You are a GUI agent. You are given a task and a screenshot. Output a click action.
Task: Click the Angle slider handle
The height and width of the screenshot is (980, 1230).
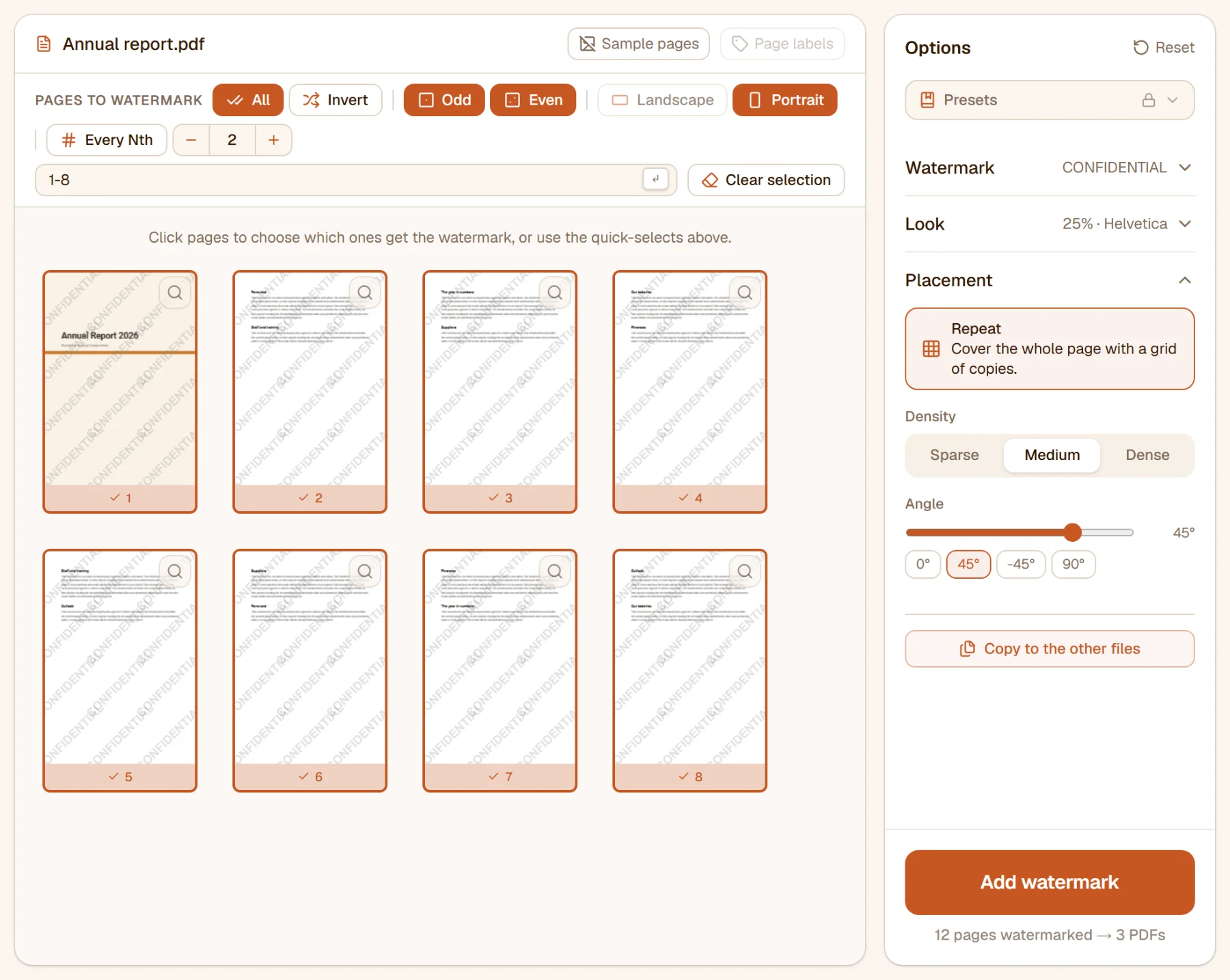tap(1073, 532)
